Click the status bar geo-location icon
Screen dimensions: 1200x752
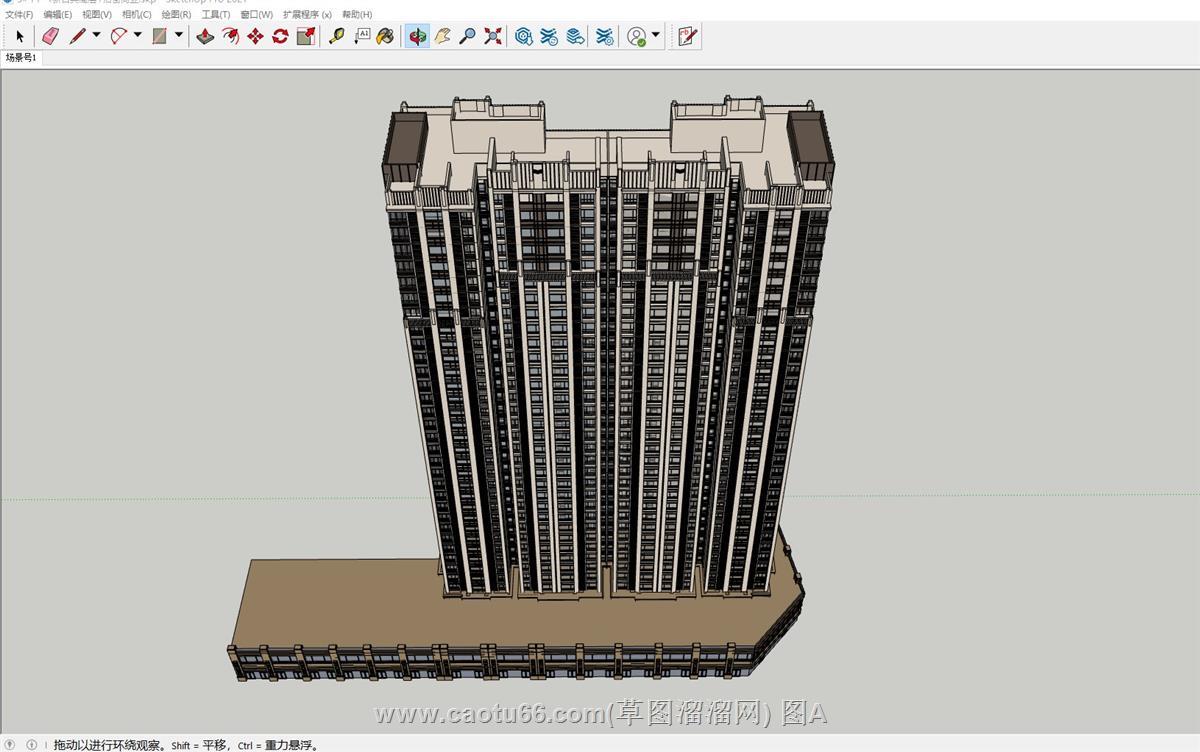point(9,745)
